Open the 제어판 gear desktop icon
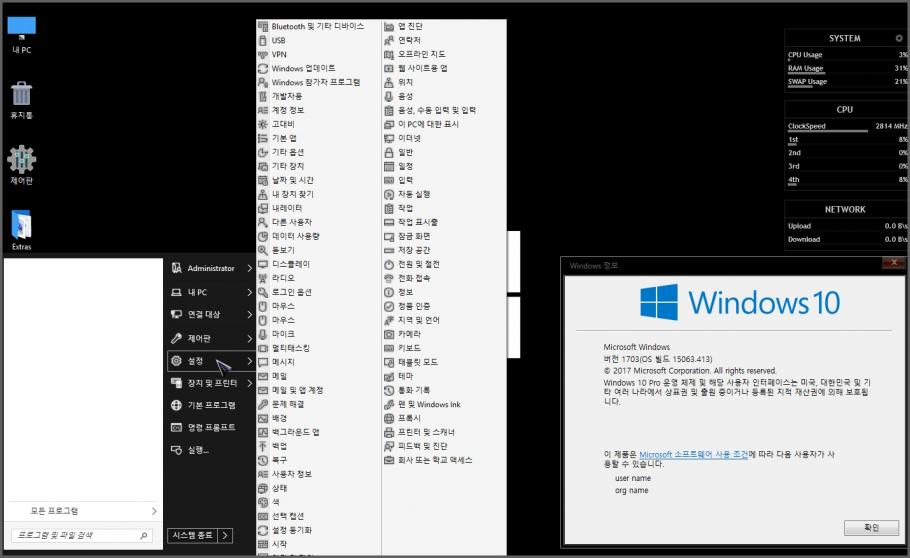 point(21,165)
